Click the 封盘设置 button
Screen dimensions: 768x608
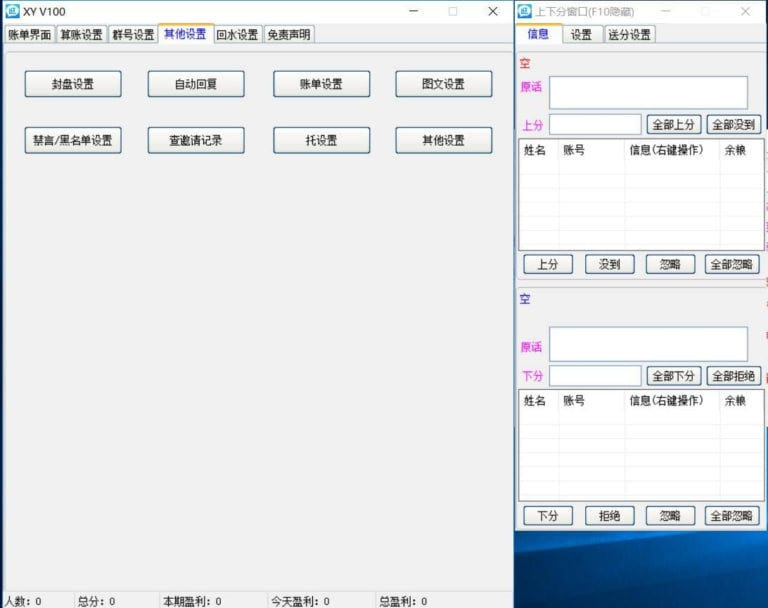73,84
